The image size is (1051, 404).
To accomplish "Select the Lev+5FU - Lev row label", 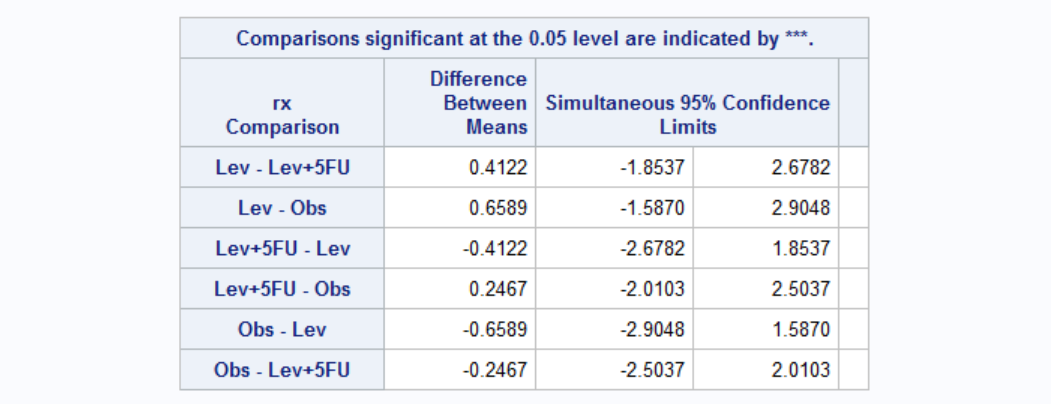I will (282, 248).
